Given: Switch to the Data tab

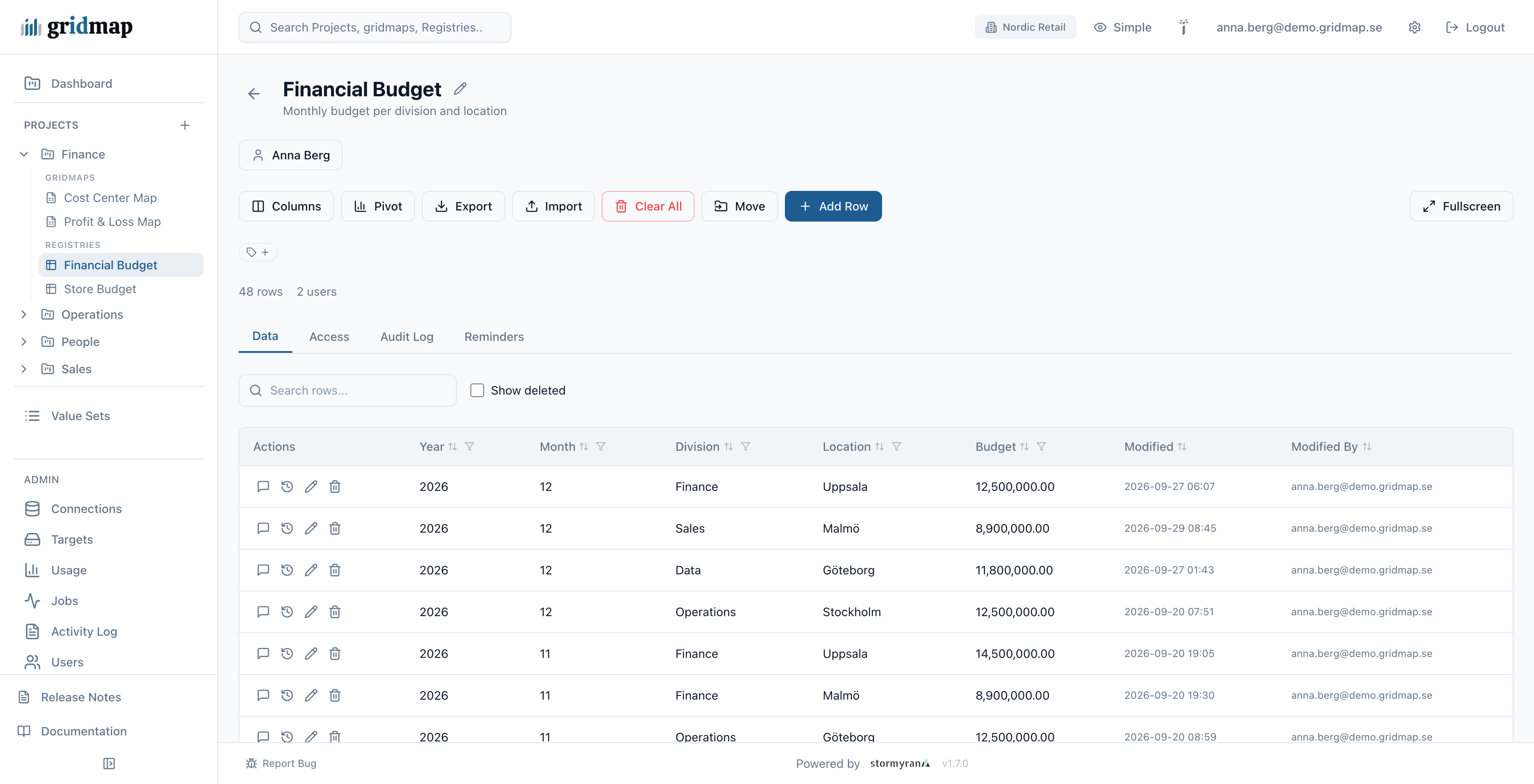Looking at the screenshot, I should (265, 336).
